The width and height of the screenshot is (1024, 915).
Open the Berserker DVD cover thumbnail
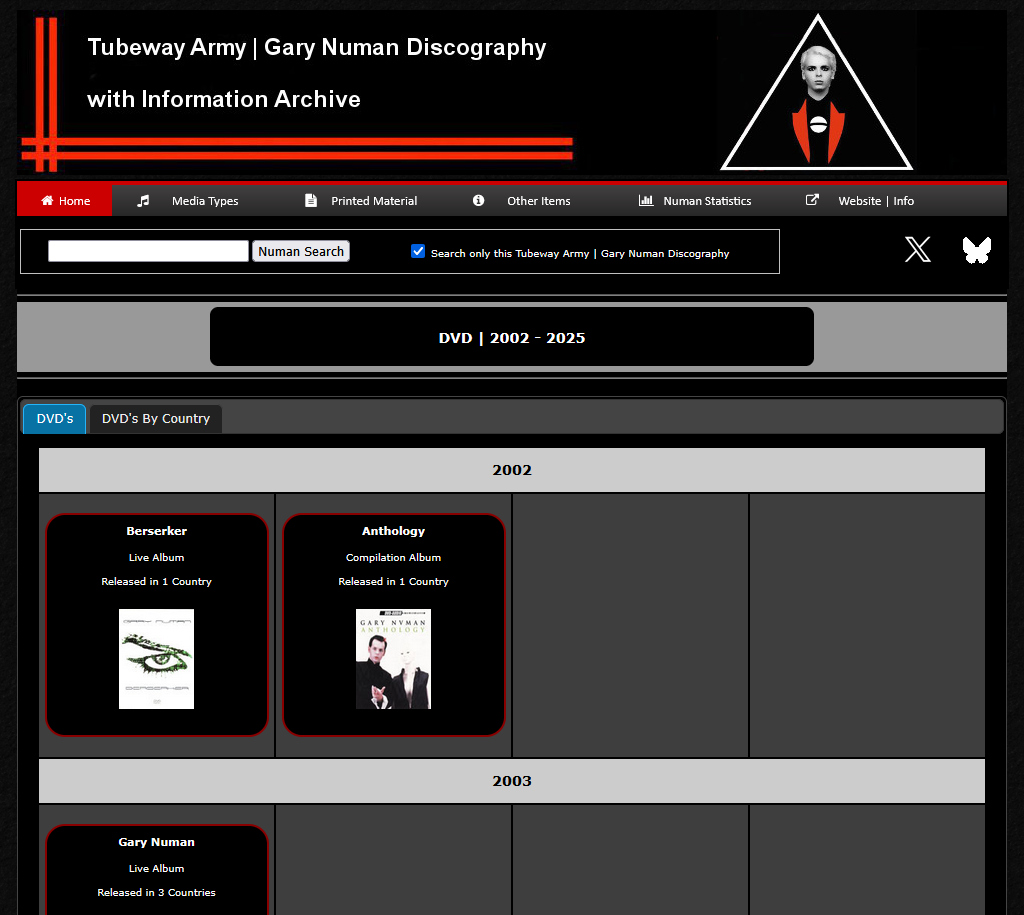point(156,659)
